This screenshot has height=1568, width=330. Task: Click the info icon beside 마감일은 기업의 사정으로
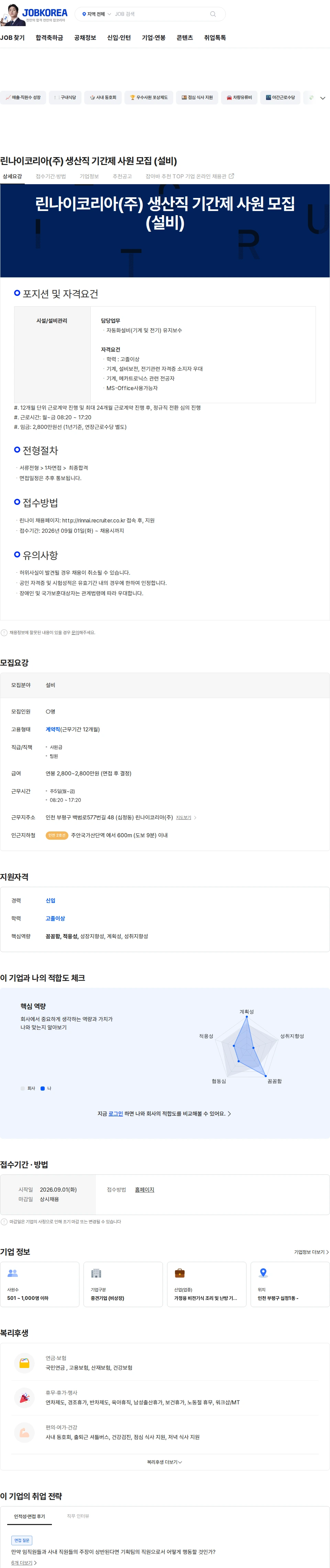pyautogui.click(x=4, y=1221)
